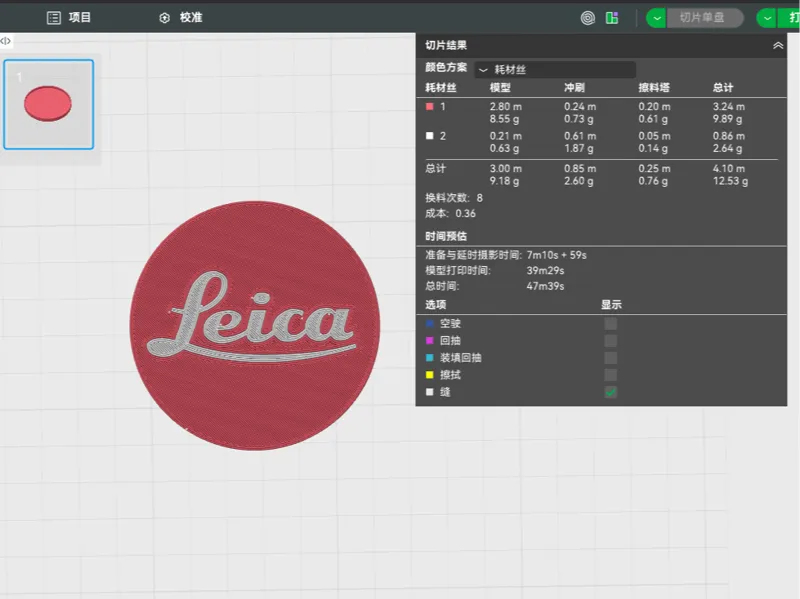The image size is (800, 599).
Task: Click the 成本: 0.36 line
Action: [451, 214]
